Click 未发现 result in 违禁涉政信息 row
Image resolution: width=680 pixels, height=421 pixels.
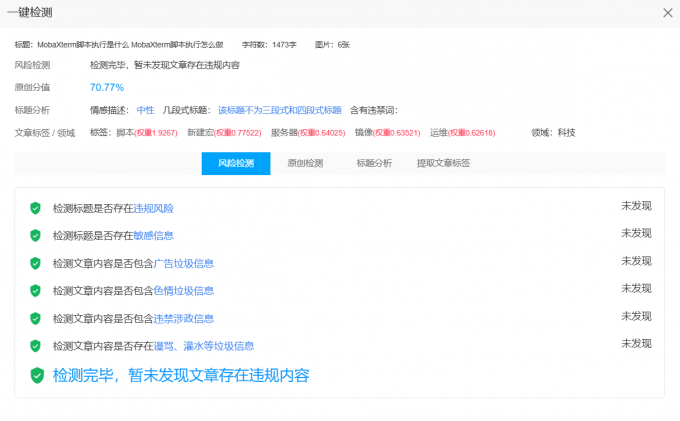636,316
